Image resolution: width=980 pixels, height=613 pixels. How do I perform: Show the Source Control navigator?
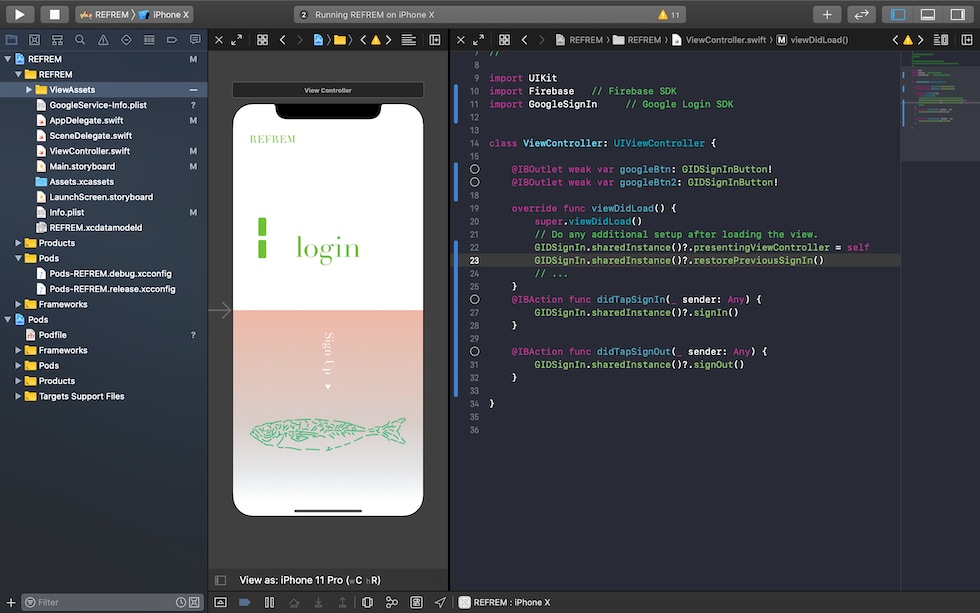coord(34,40)
